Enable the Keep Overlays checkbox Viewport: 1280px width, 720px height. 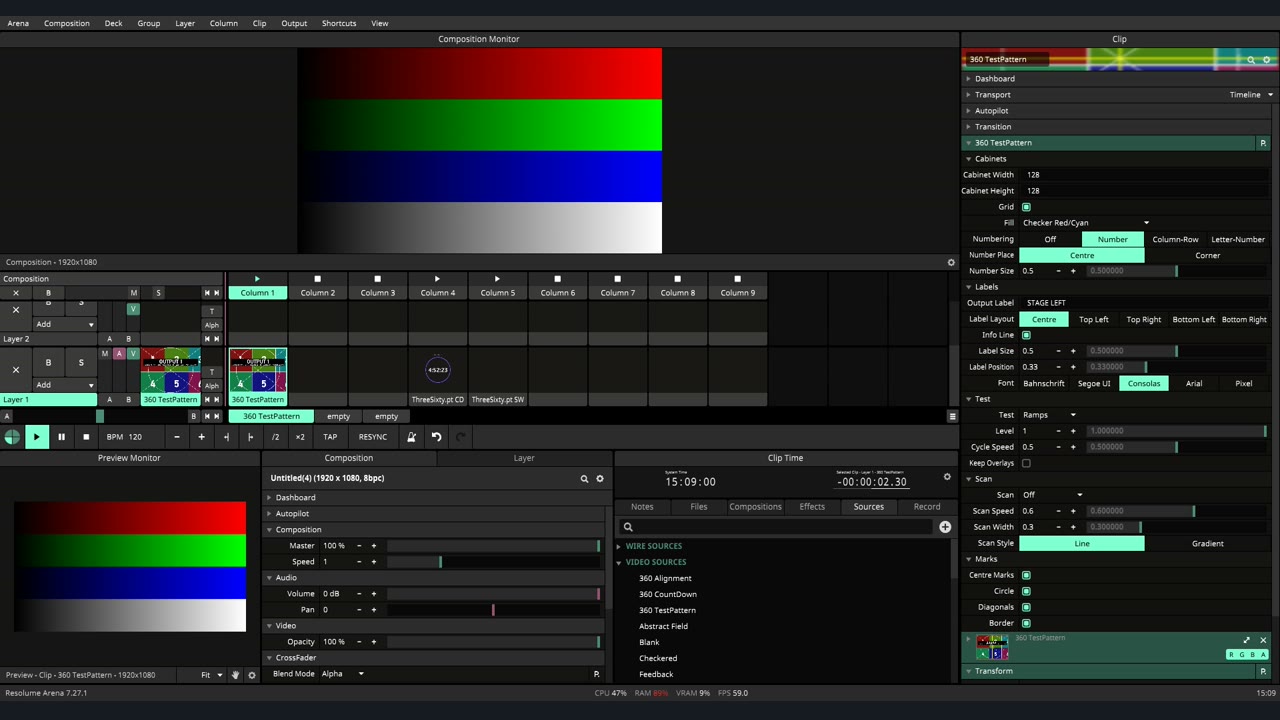(x=1026, y=463)
